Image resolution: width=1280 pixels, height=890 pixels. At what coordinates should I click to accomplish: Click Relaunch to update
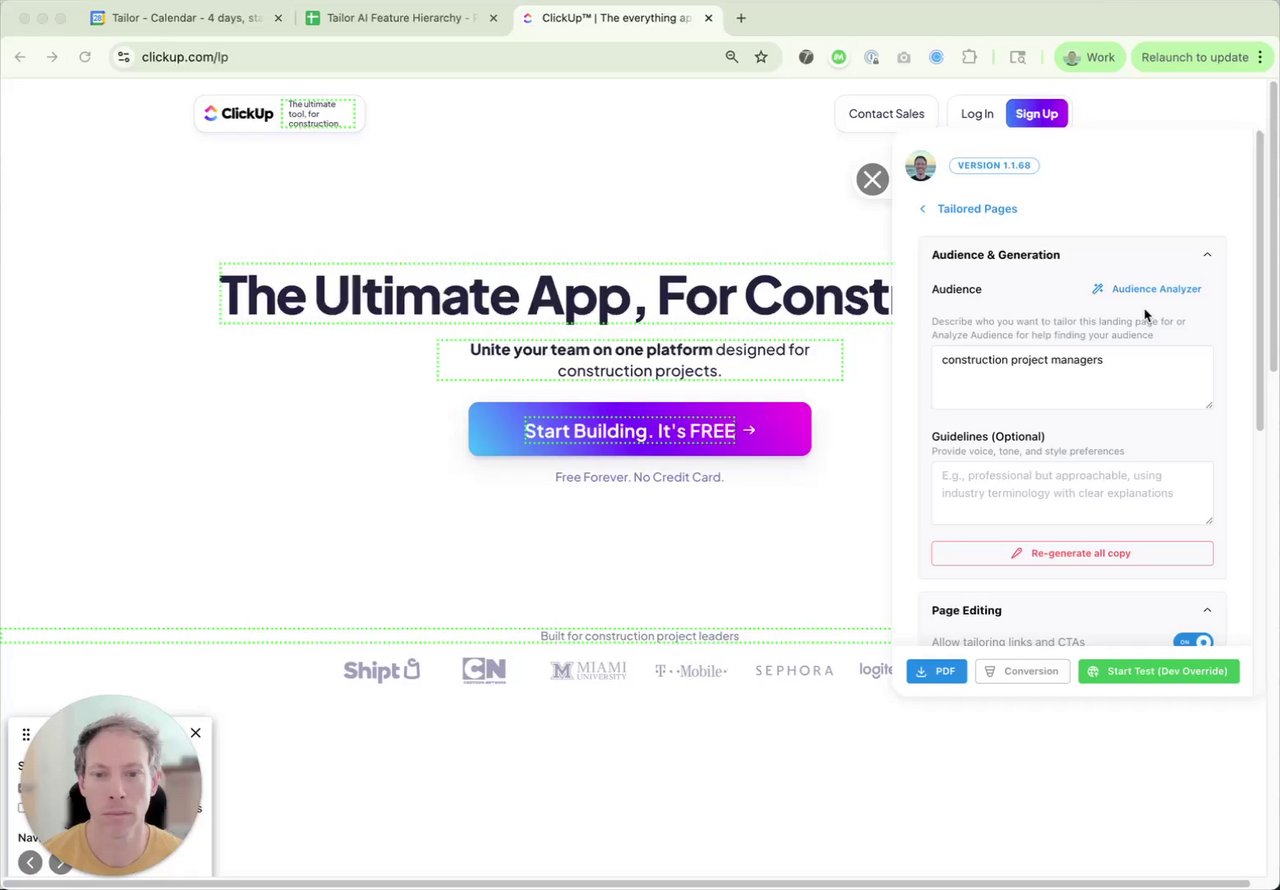click(x=1202, y=57)
